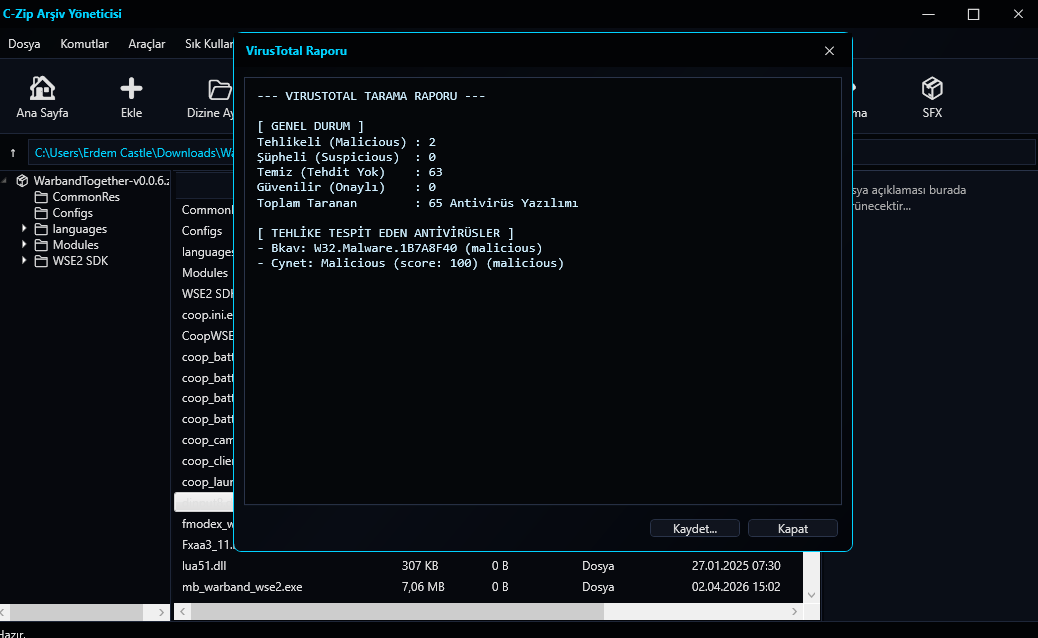Click file list scrollbar down arrow
The width and height of the screenshot is (1038, 638).
(x=812, y=594)
